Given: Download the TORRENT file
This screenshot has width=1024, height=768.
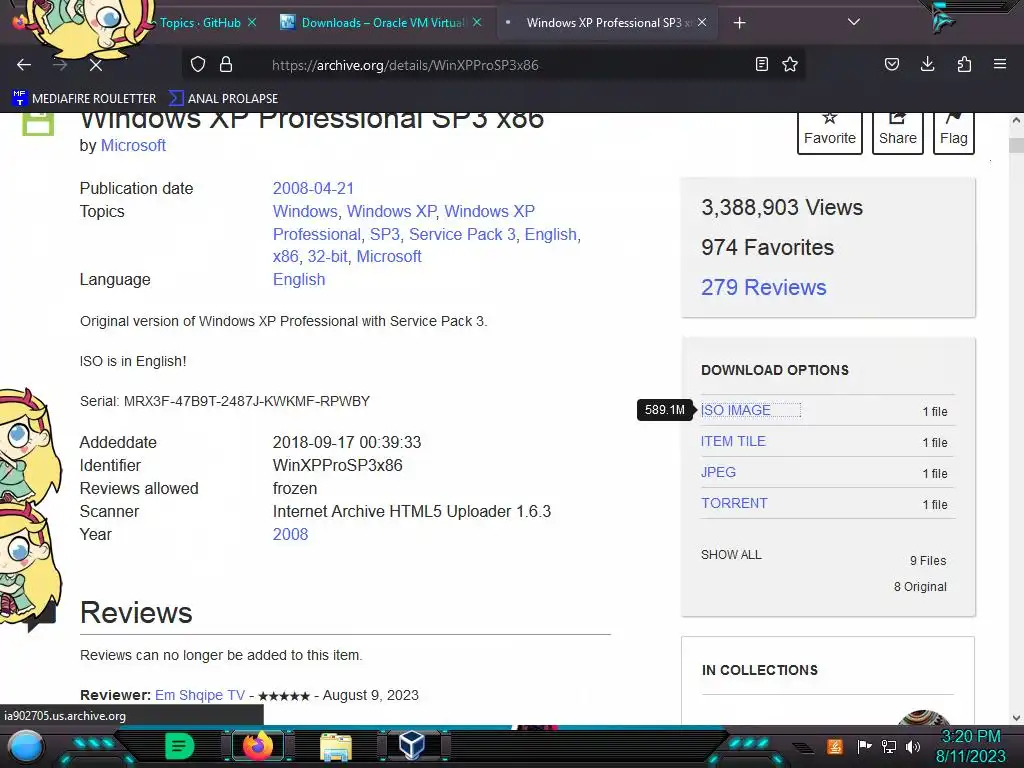Looking at the screenshot, I should pyautogui.click(x=734, y=504).
